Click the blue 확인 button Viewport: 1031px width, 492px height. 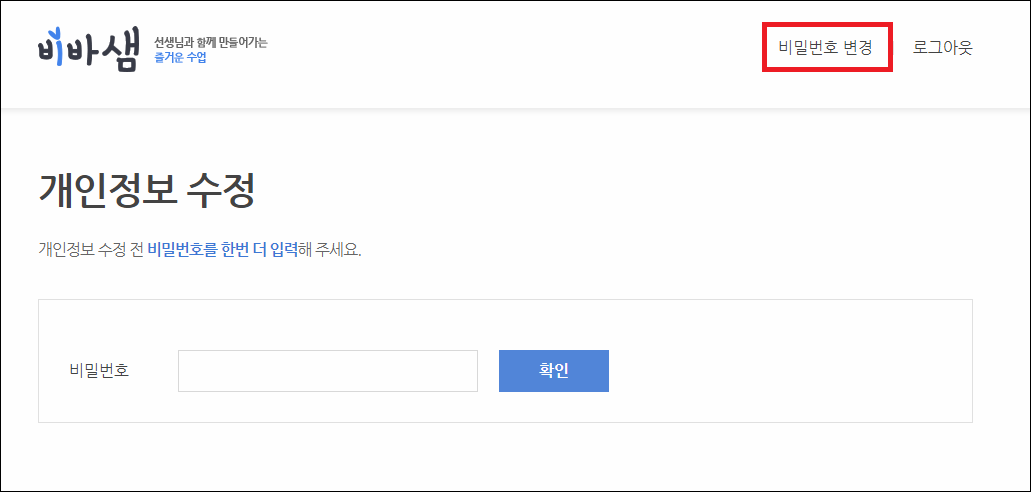(554, 371)
